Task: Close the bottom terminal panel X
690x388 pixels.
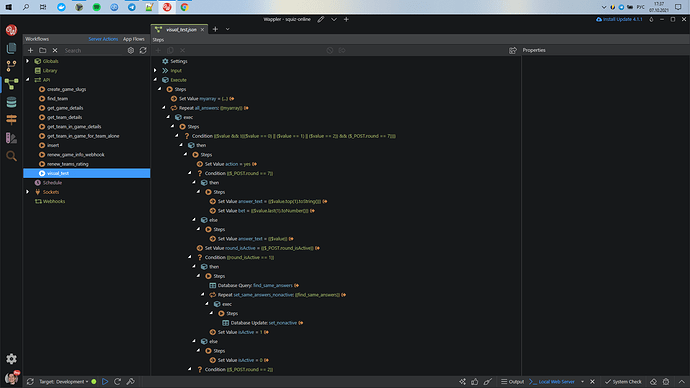Action: tap(592, 381)
